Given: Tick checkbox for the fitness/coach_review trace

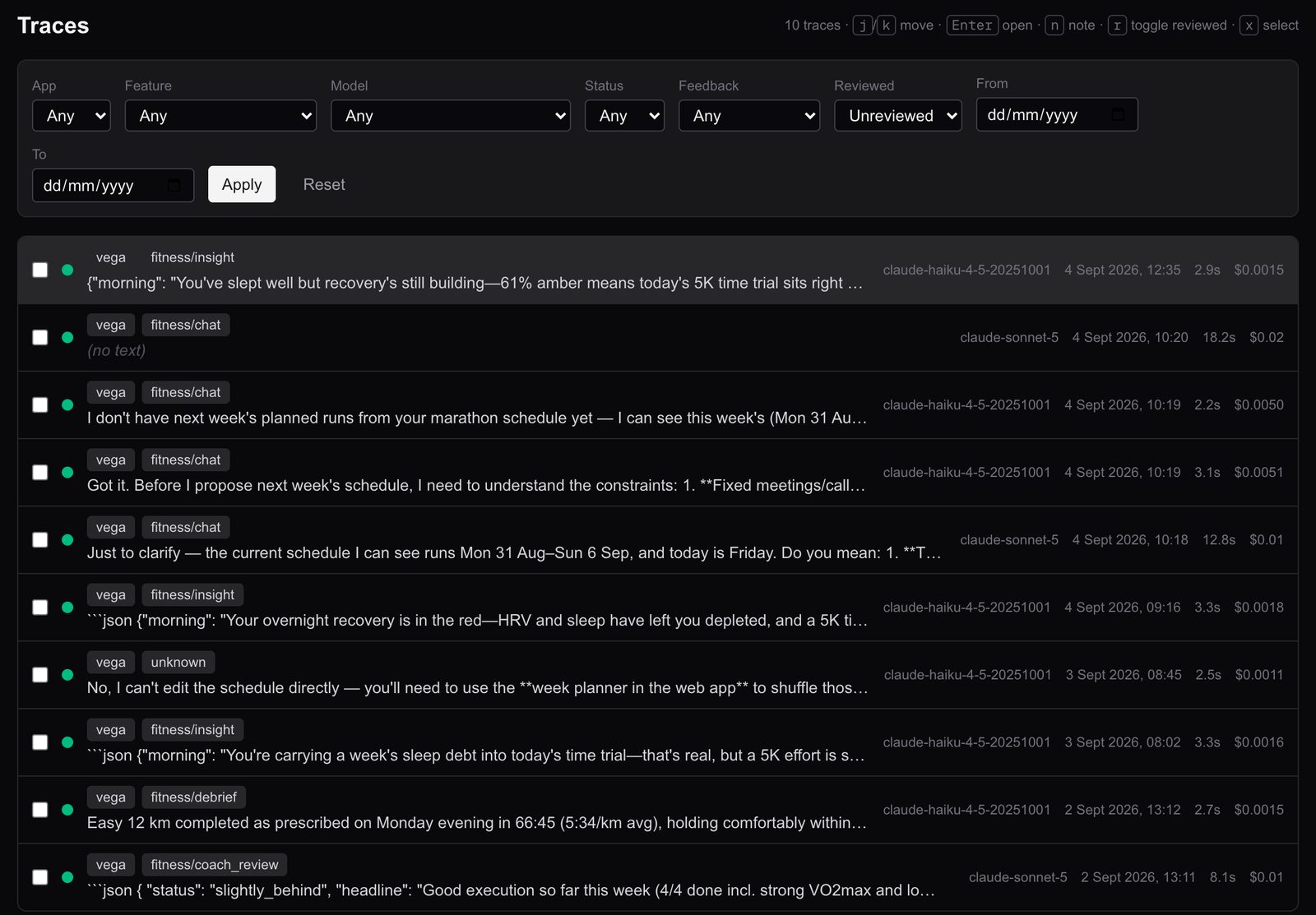Looking at the screenshot, I should point(39,876).
